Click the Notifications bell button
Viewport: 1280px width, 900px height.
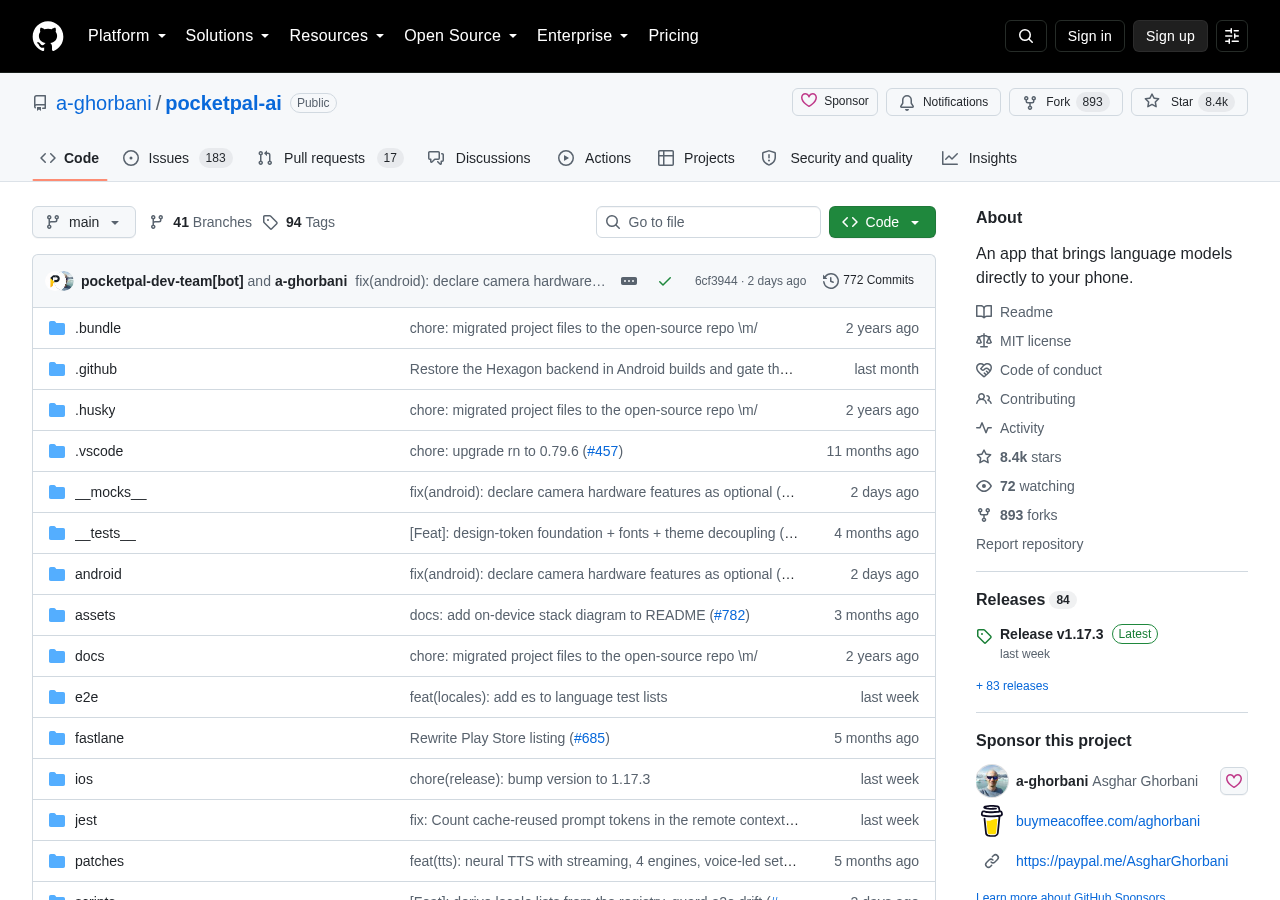[x=943, y=102]
